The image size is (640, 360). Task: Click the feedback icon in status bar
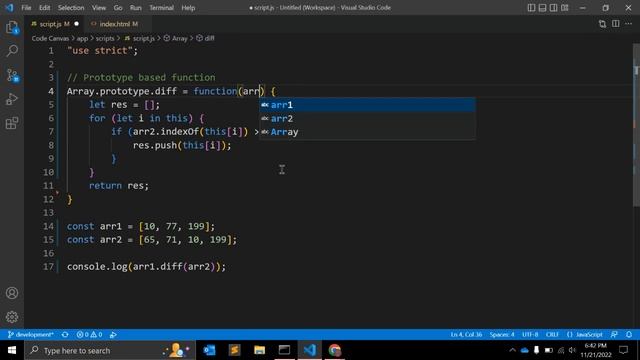click(614, 335)
